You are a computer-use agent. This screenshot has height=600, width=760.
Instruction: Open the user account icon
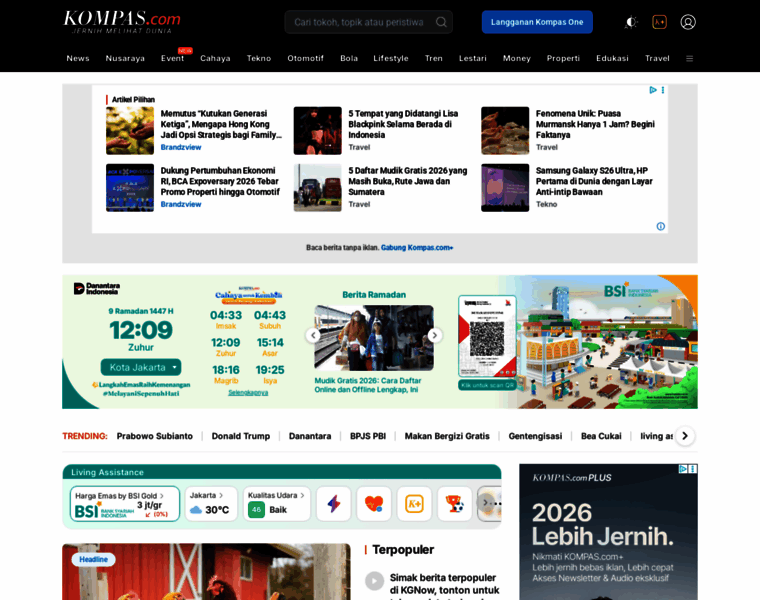pos(688,22)
